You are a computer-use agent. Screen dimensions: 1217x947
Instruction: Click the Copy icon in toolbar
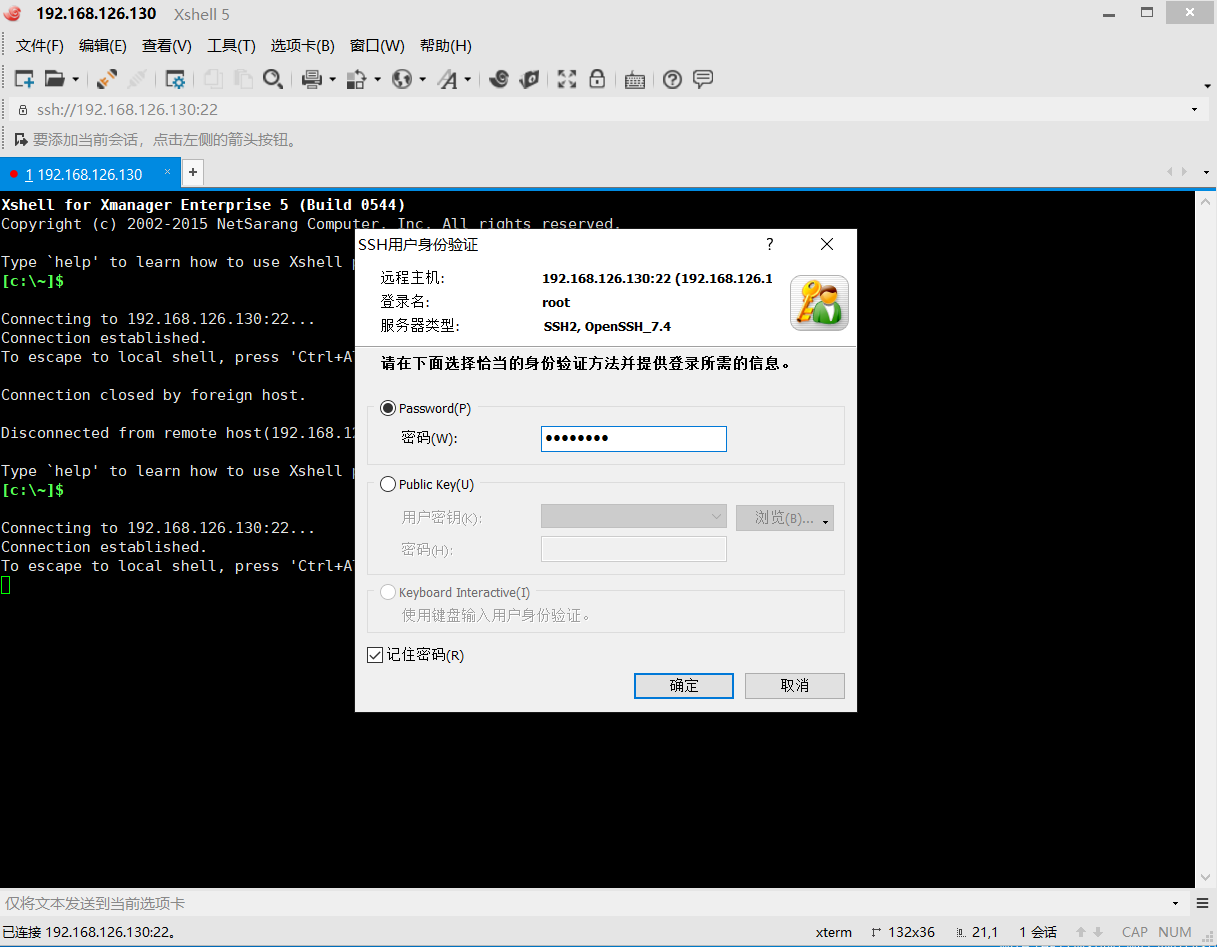coord(213,79)
